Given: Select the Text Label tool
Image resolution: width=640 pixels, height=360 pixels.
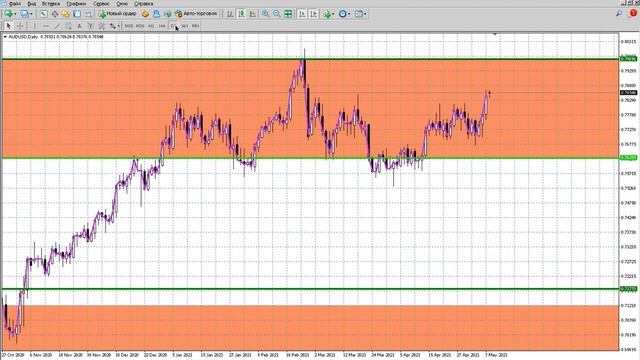Looking at the screenshot, I should coord(91,26).
